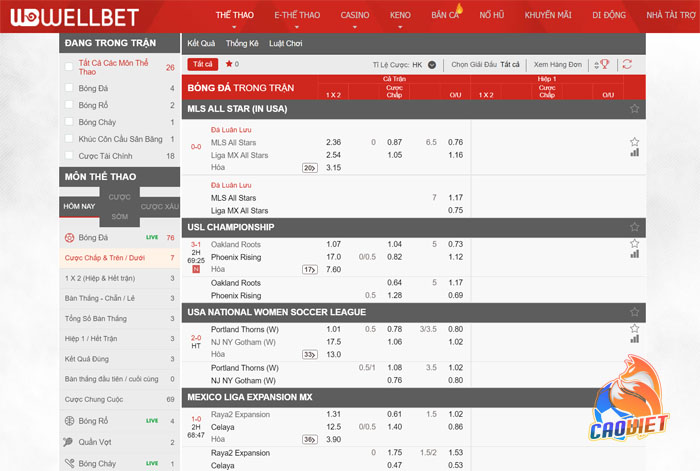The width and height of the screenshot is (700, 471).
Task: Open the Keno menu
Action: pos(400,15)
